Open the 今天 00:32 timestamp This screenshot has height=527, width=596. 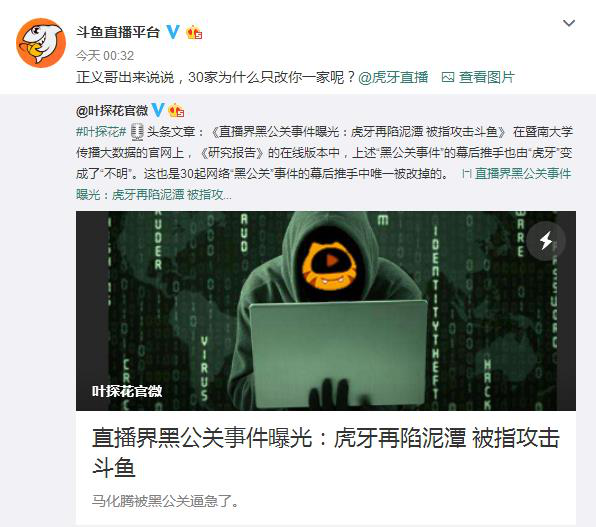click(x=105, y=56)
